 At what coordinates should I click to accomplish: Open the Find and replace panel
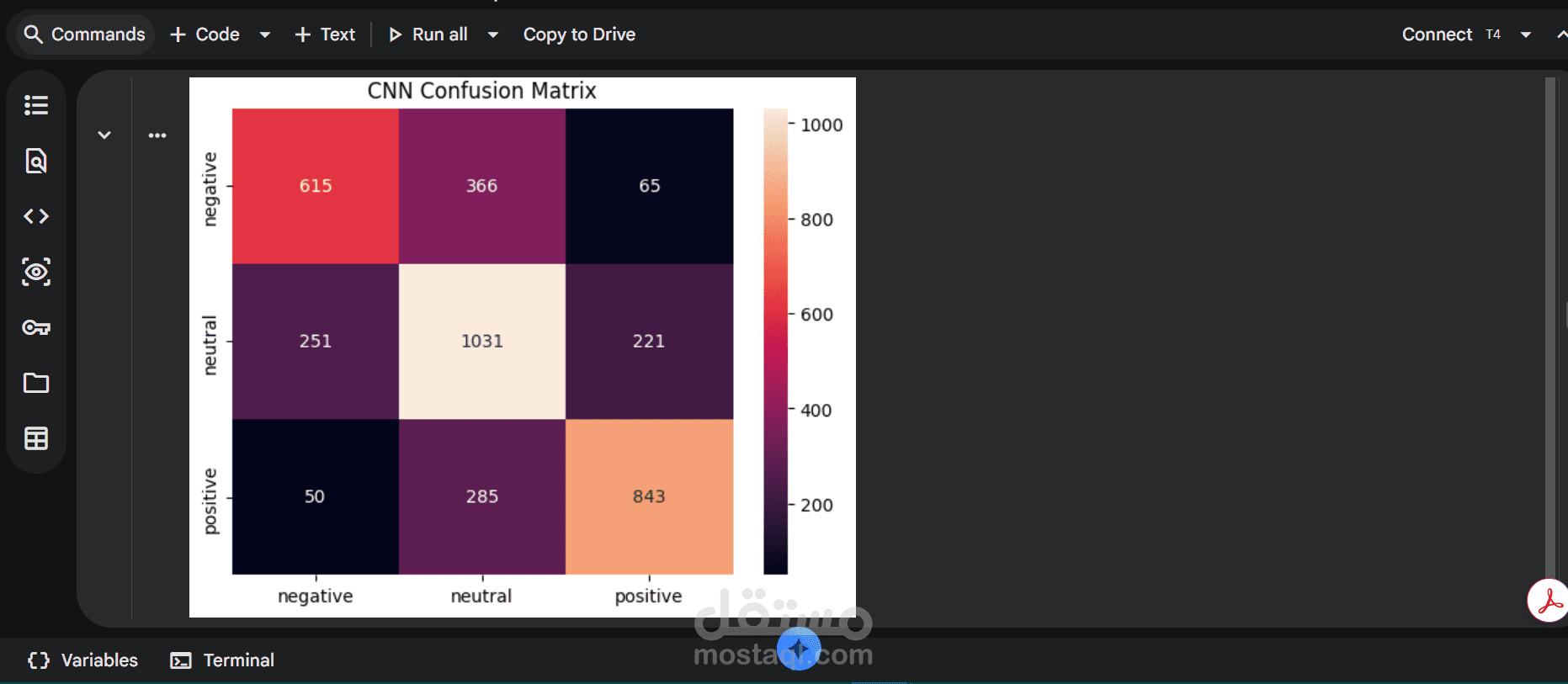(36, 161)
